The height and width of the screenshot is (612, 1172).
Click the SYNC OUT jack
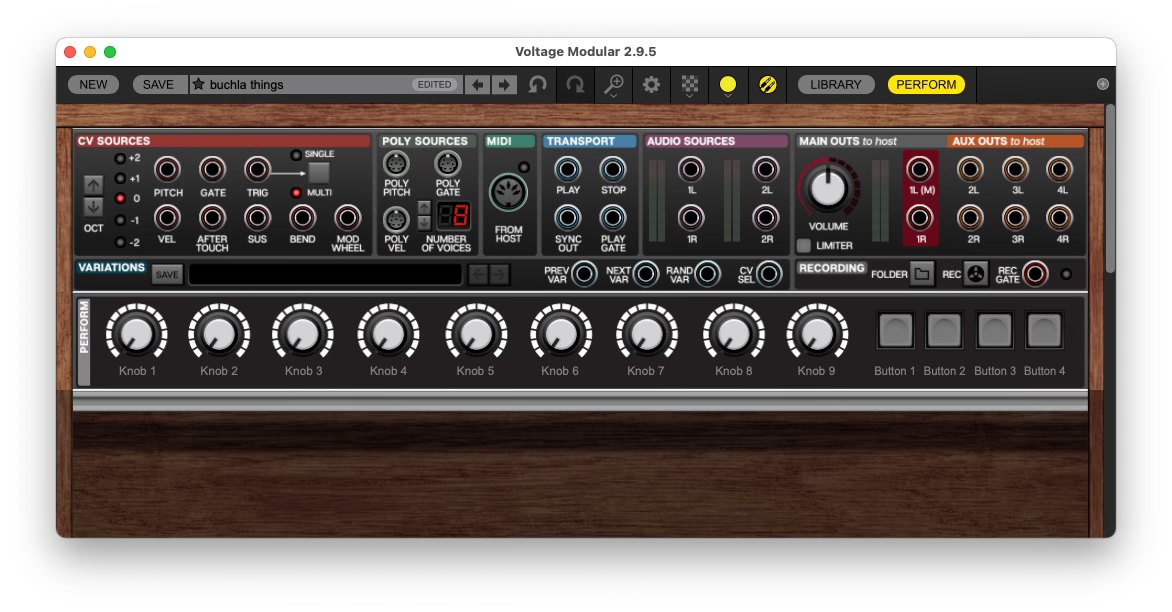(567, 218)
